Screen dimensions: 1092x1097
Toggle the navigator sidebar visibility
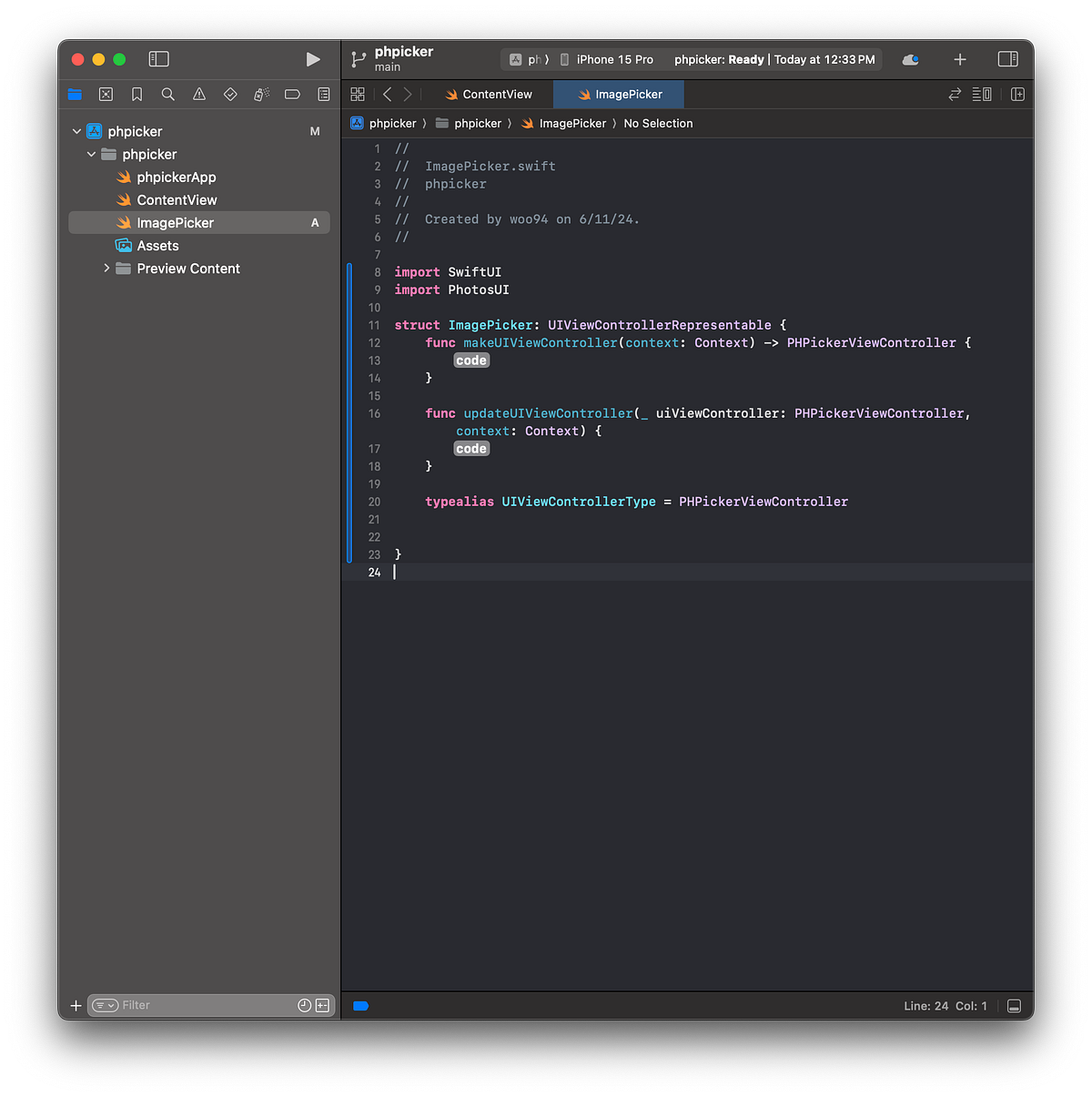(x=158, y=59)
